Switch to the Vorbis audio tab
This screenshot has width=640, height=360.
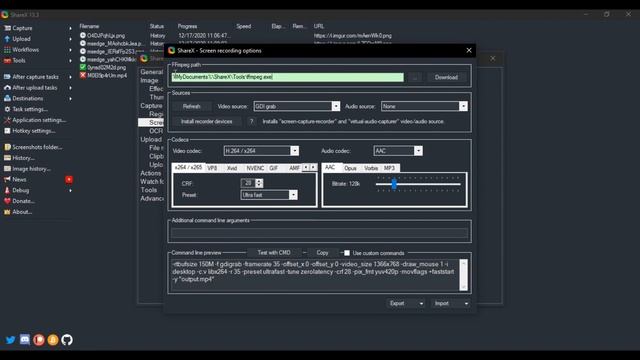click(x=371, y=168)
